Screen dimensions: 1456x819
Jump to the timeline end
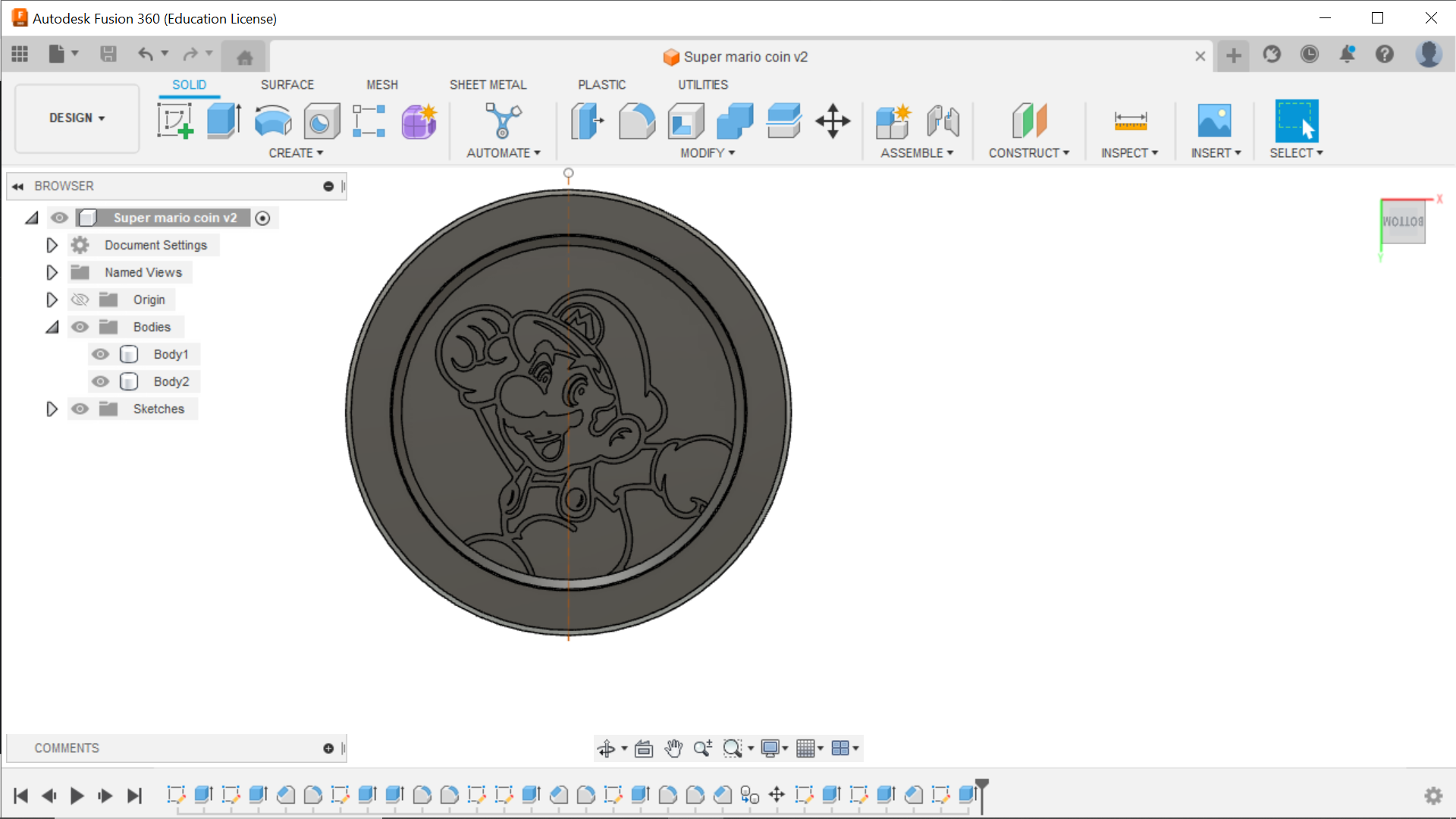(134, 795)
